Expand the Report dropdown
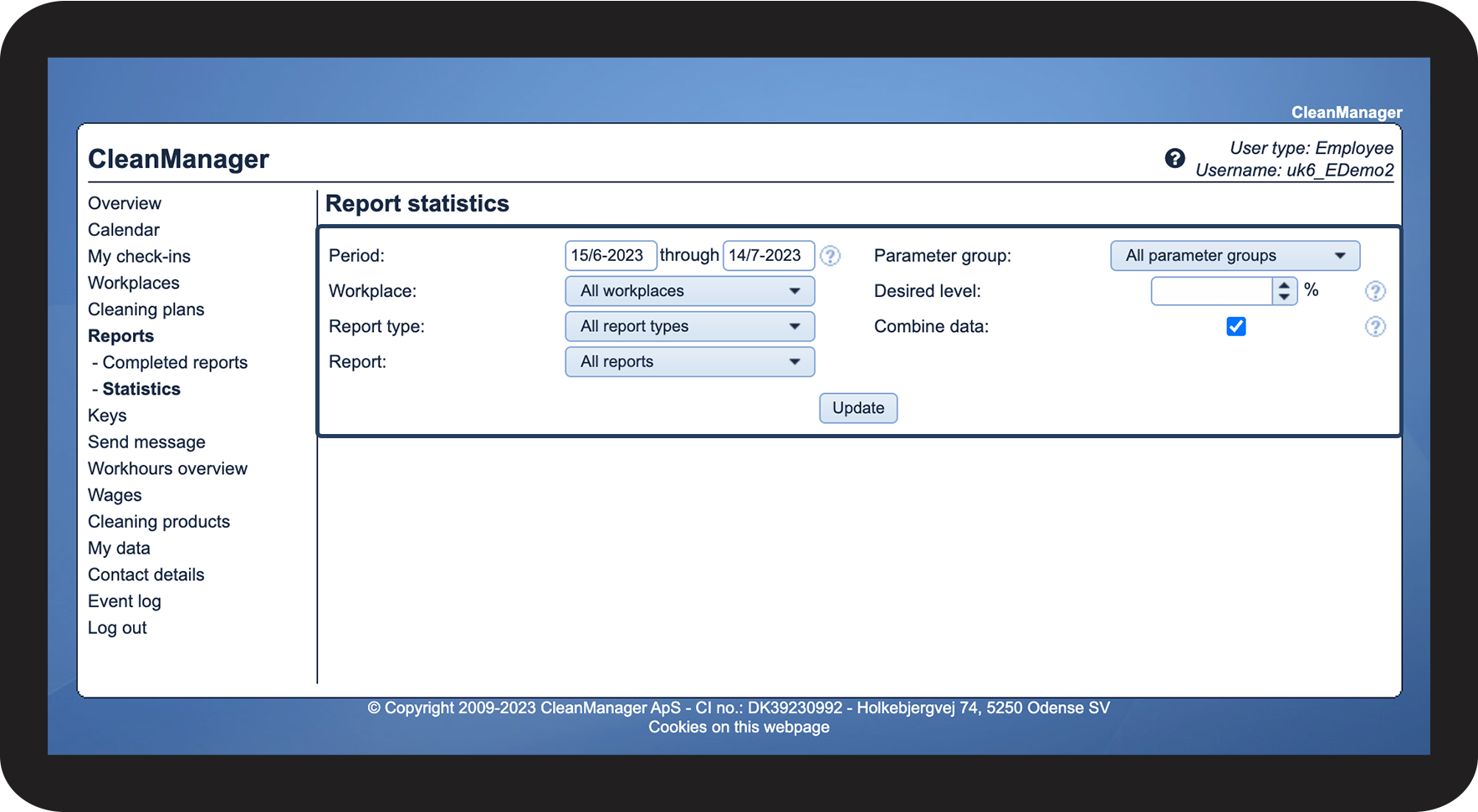The height and width of the screenshot is (812, 1478). (x=690, y=361)
